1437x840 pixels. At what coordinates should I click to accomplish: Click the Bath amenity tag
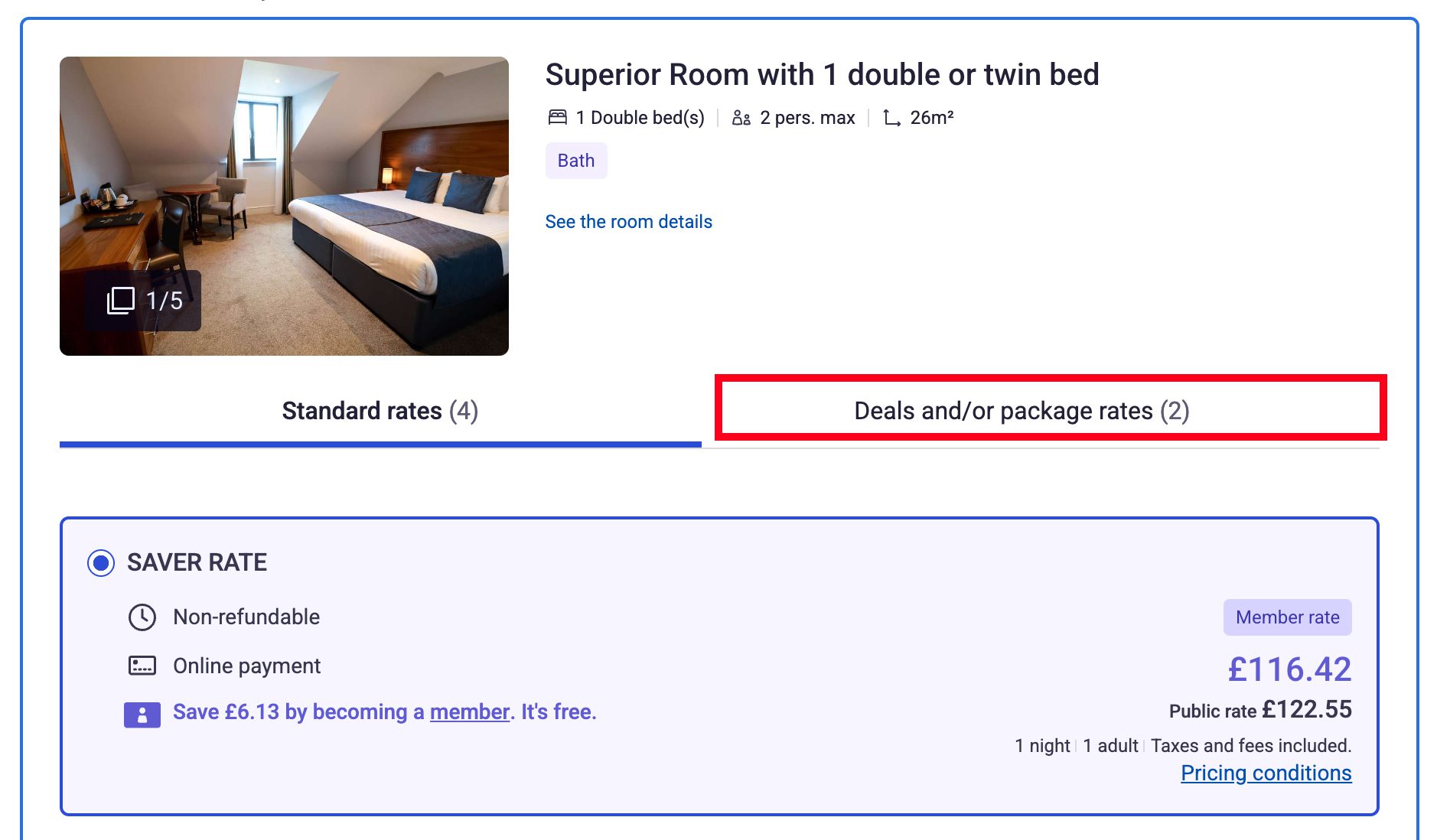576,161
